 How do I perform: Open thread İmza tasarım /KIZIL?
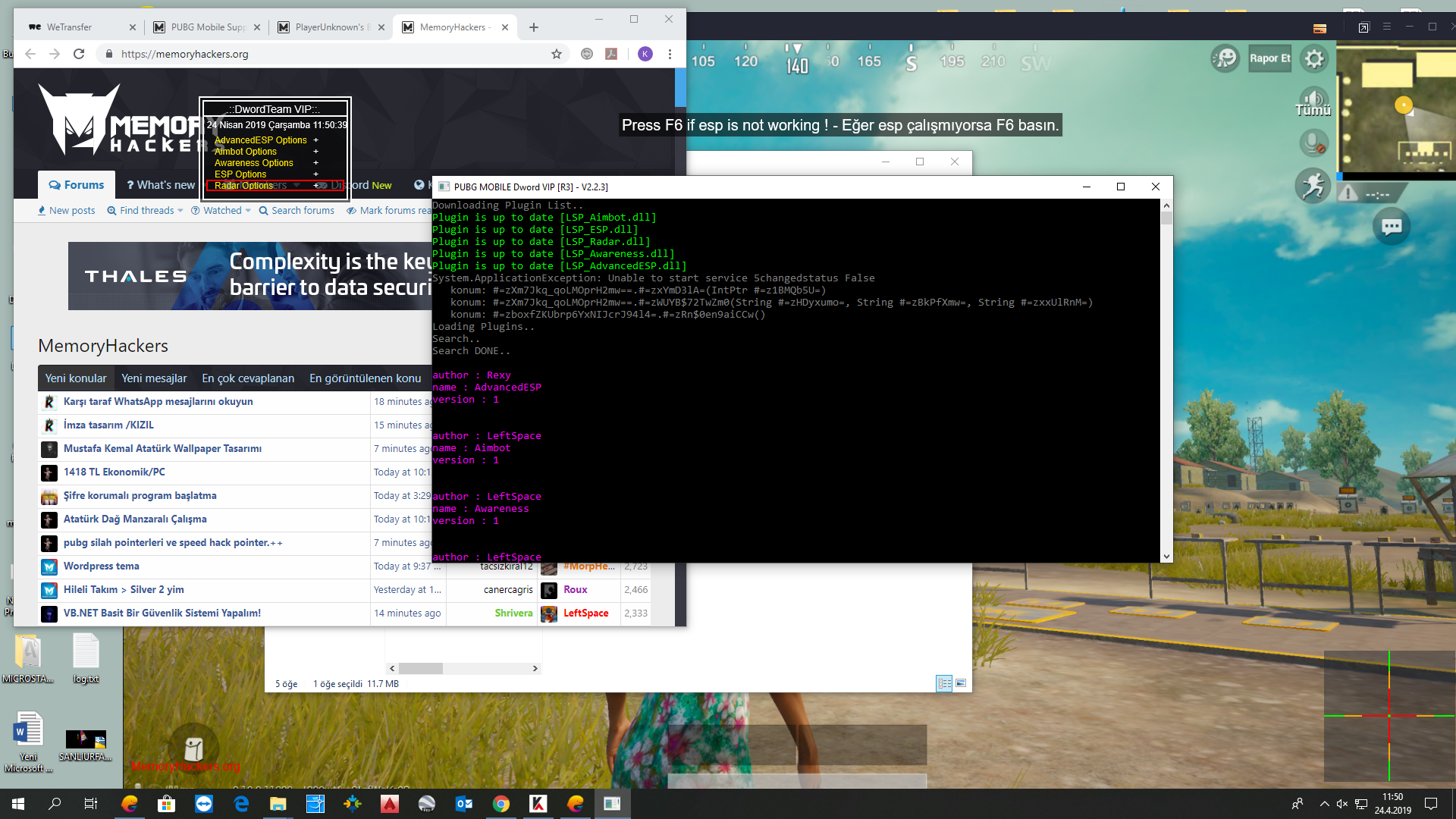[x=108, y=425]
